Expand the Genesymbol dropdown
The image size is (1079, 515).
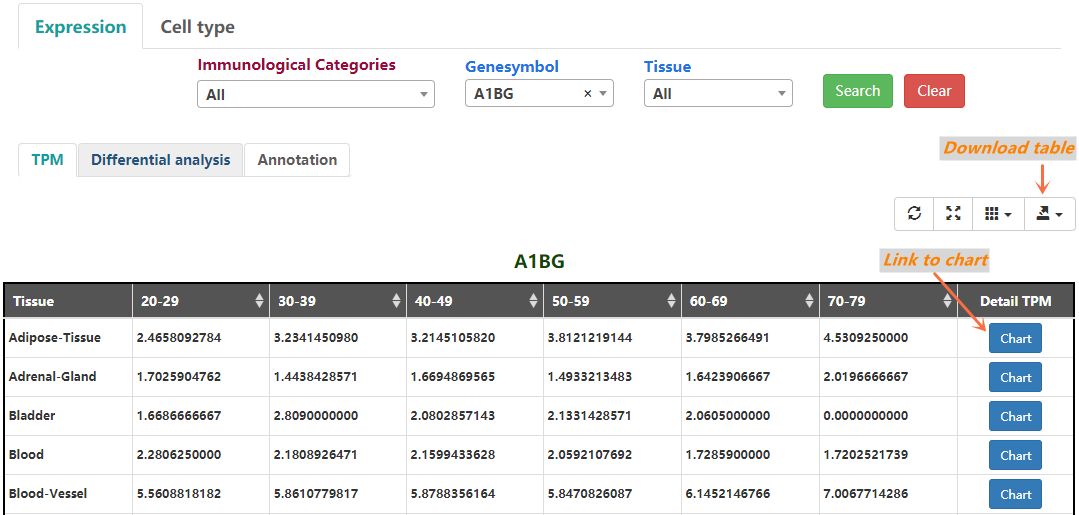[604, 94]
